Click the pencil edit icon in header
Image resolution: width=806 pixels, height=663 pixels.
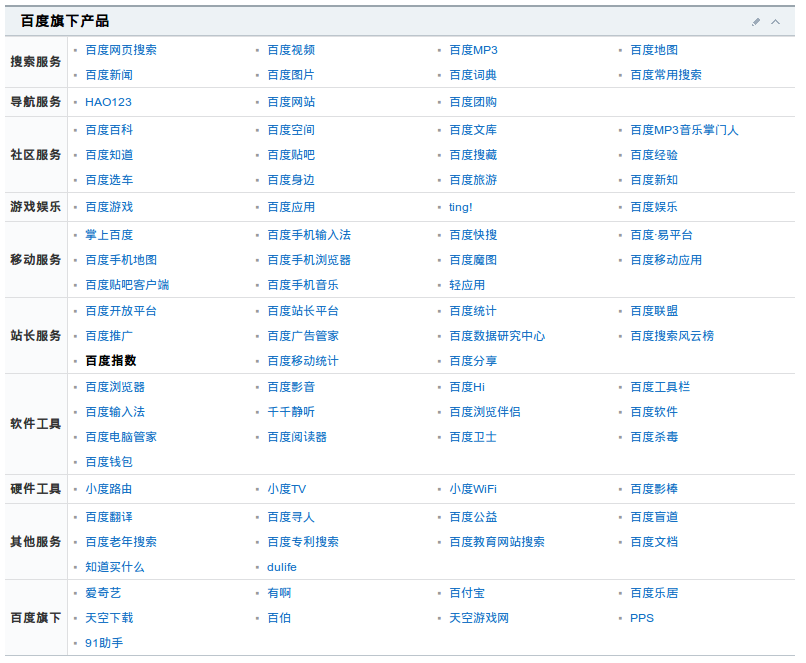pos(756,22)
